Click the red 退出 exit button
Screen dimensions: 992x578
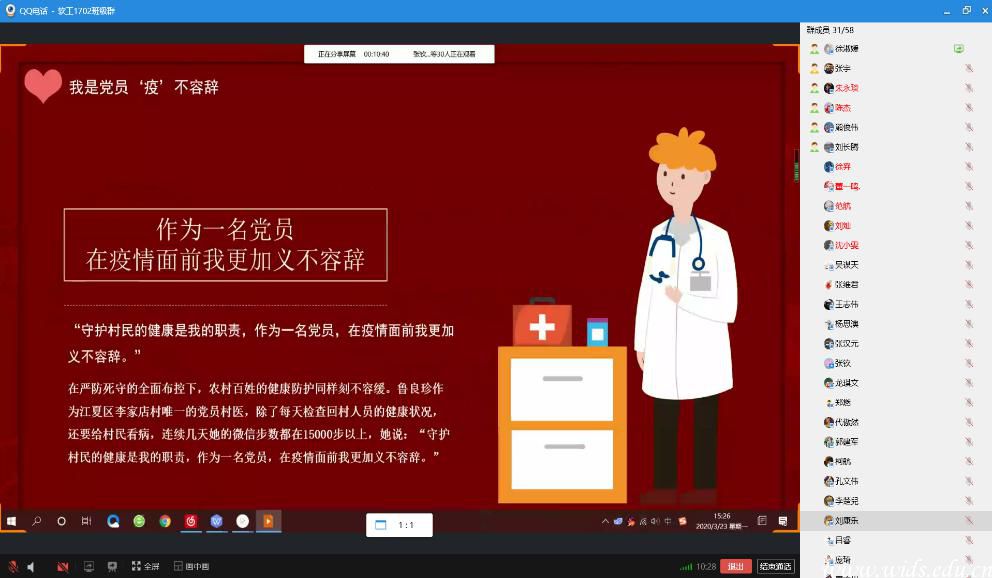pos(736,566)
